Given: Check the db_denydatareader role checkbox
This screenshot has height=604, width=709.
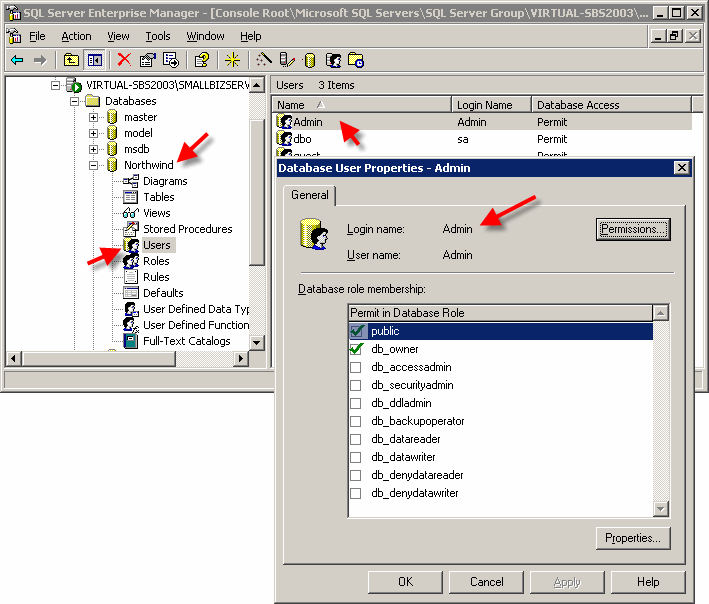Looking at the screenshot, I should coord(356,475).
